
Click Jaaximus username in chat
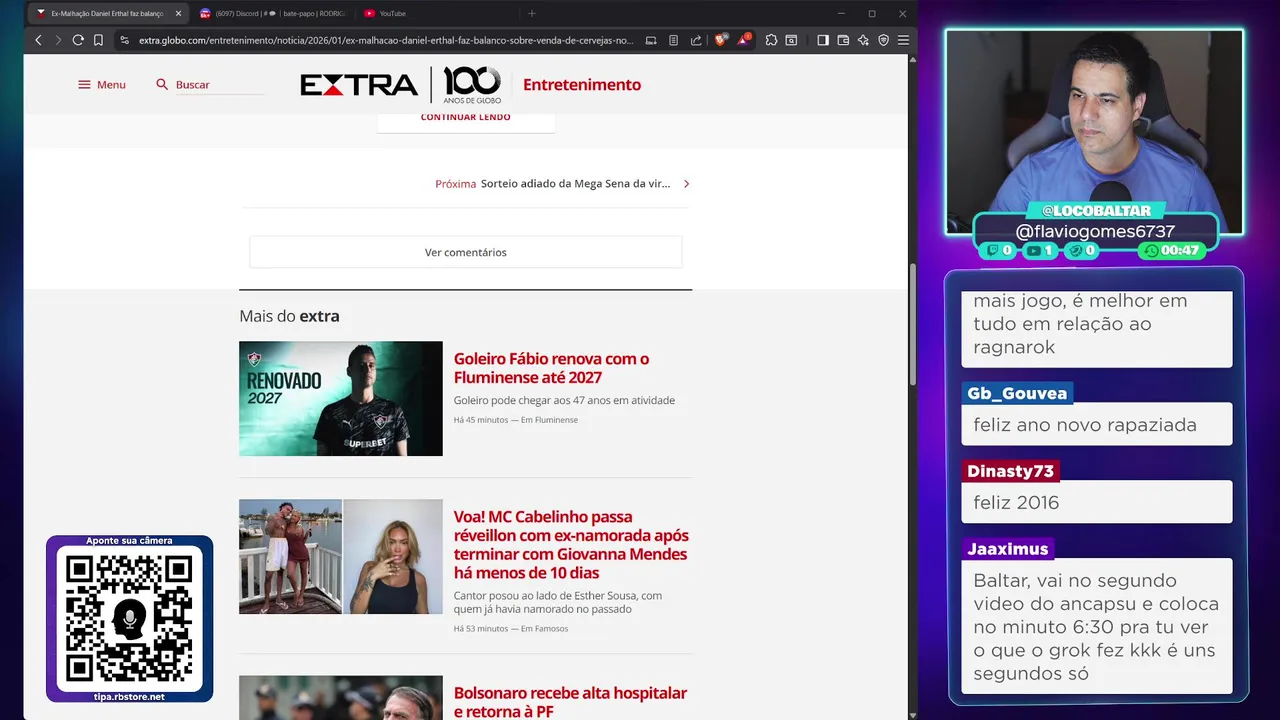(1007, 549)
